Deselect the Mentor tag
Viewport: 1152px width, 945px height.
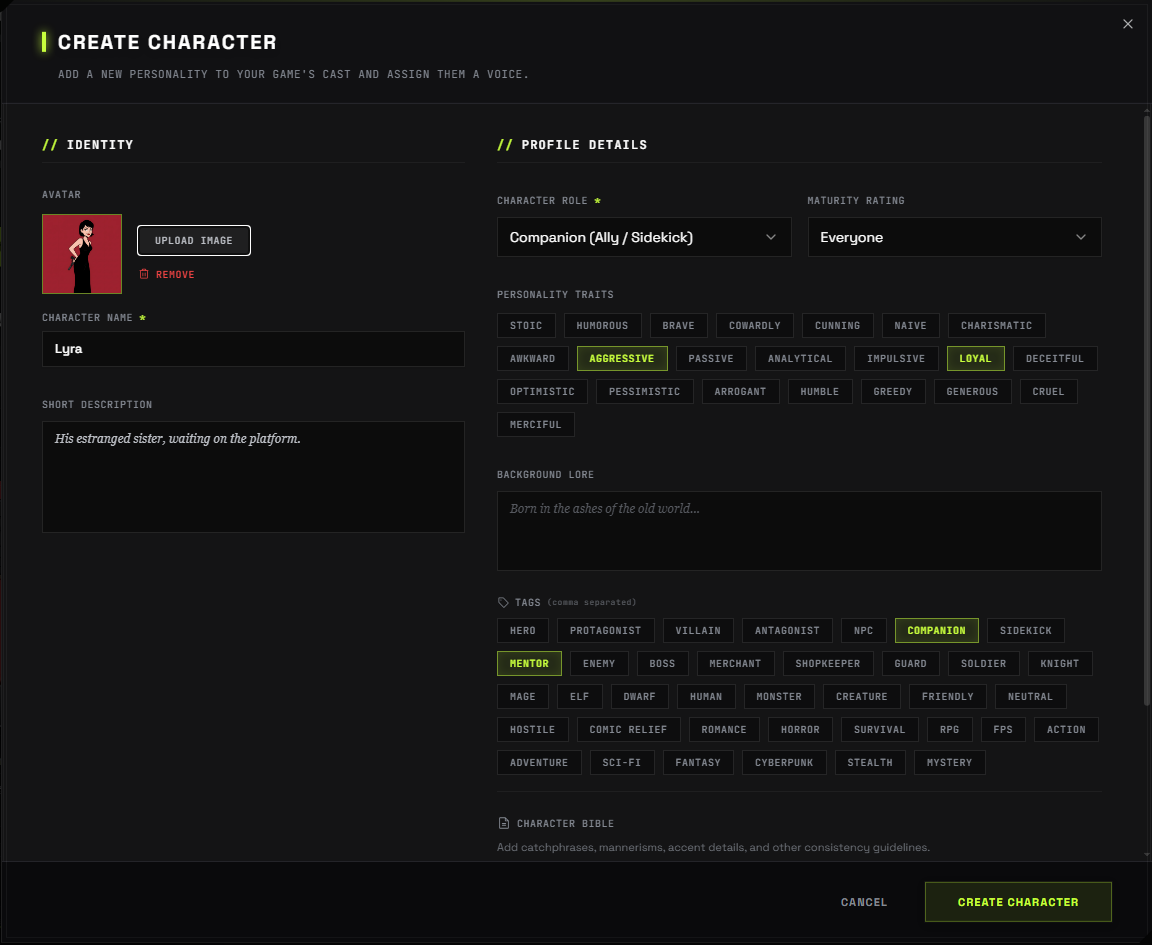click(529, 664)
